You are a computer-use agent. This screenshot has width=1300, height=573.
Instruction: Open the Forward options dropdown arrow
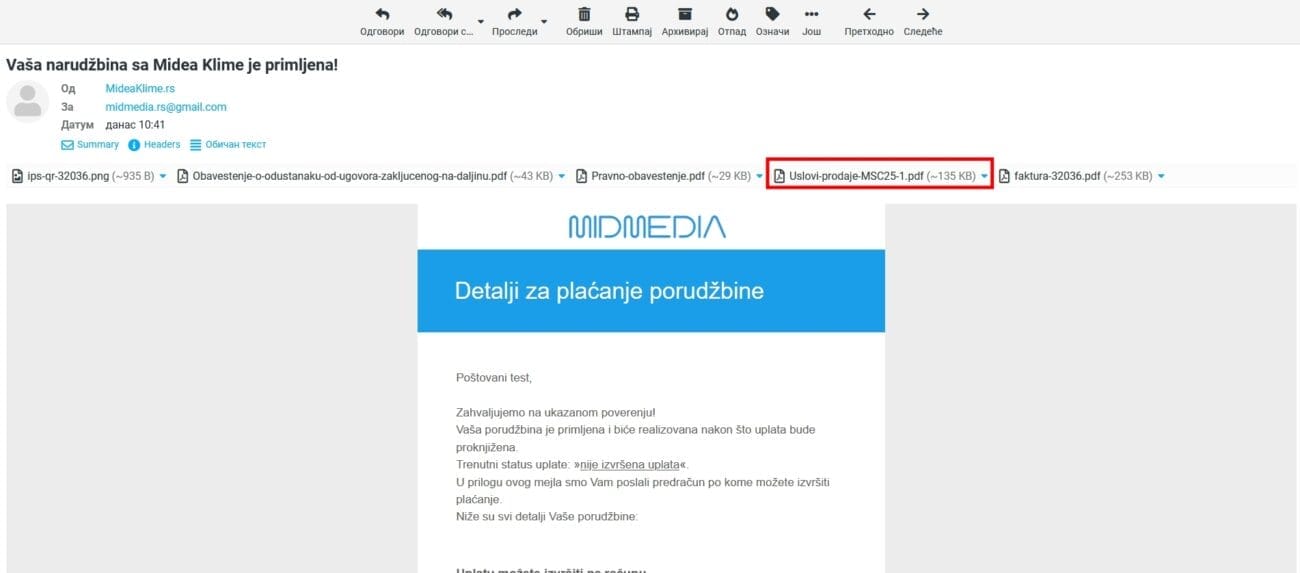pyautogui.click(x=544, y=21)
